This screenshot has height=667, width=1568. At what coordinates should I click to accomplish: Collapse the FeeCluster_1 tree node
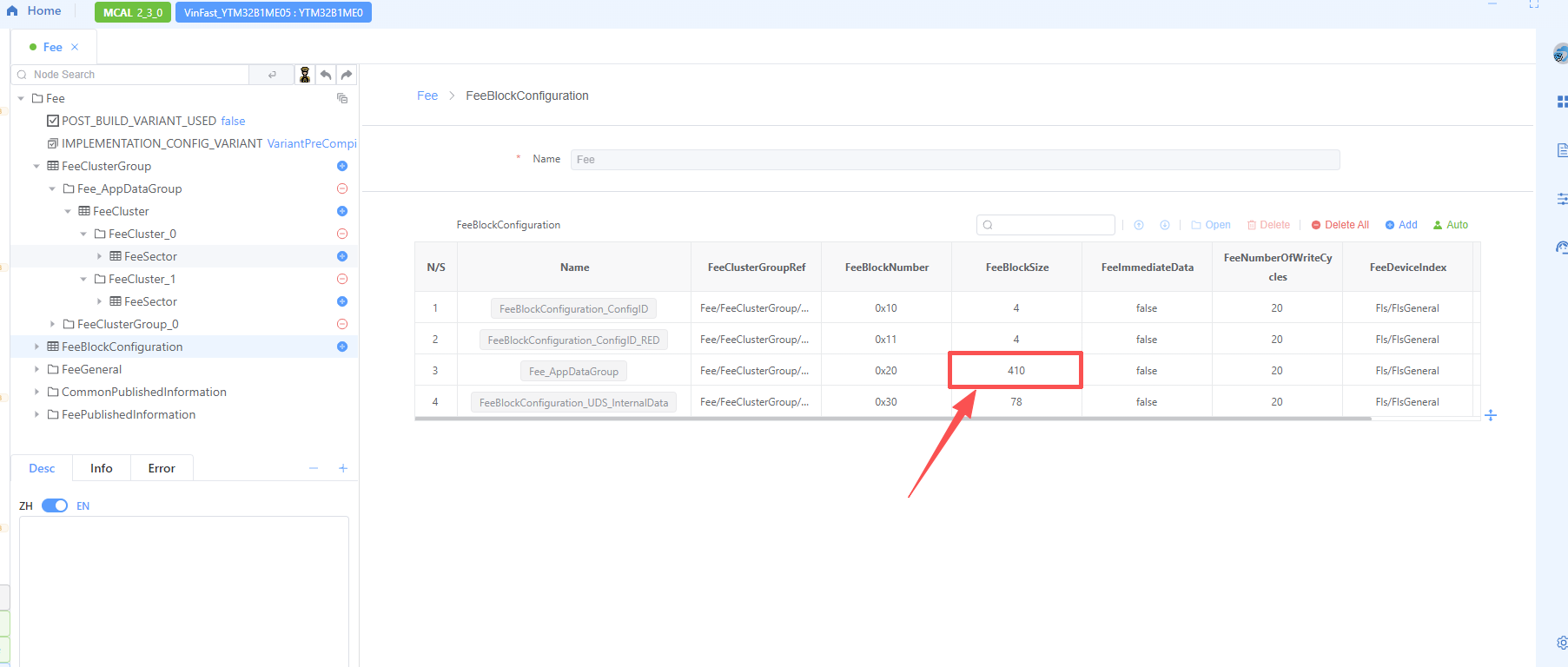[x=83, y=279]
